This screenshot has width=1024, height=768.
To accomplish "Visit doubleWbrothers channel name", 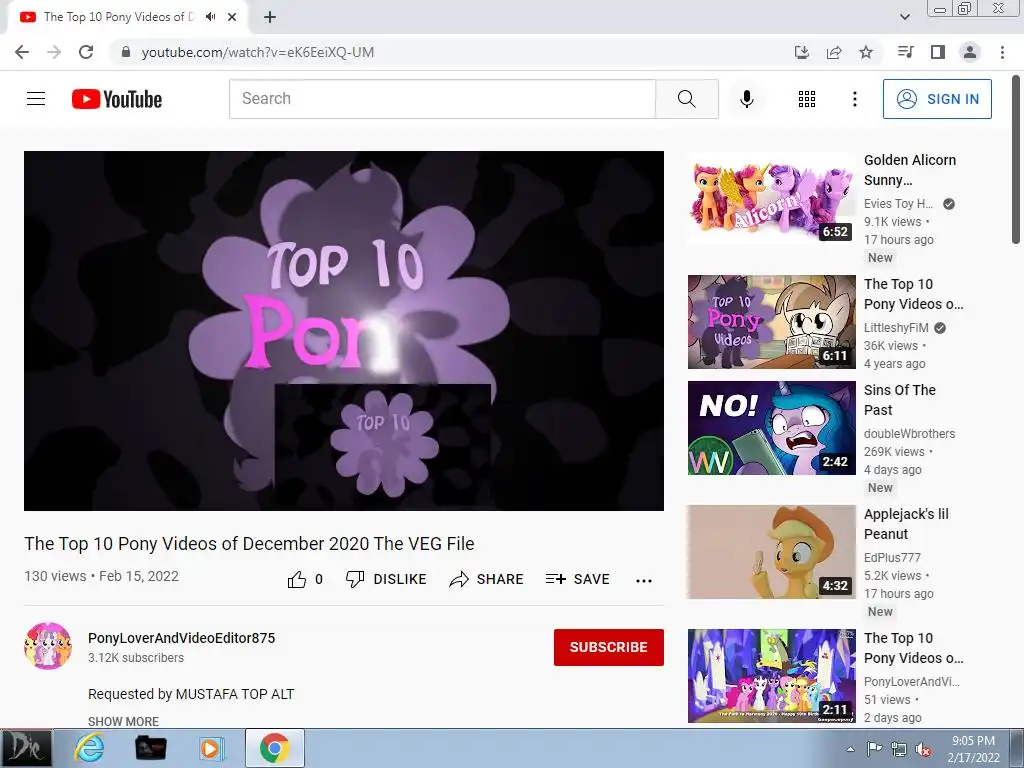I will click(909, 434).
